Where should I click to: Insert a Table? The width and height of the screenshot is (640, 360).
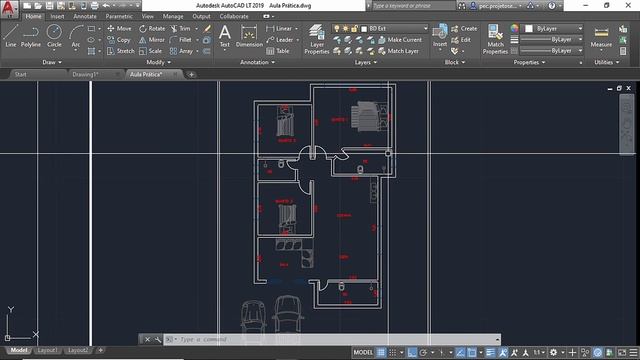click(278, 51)
